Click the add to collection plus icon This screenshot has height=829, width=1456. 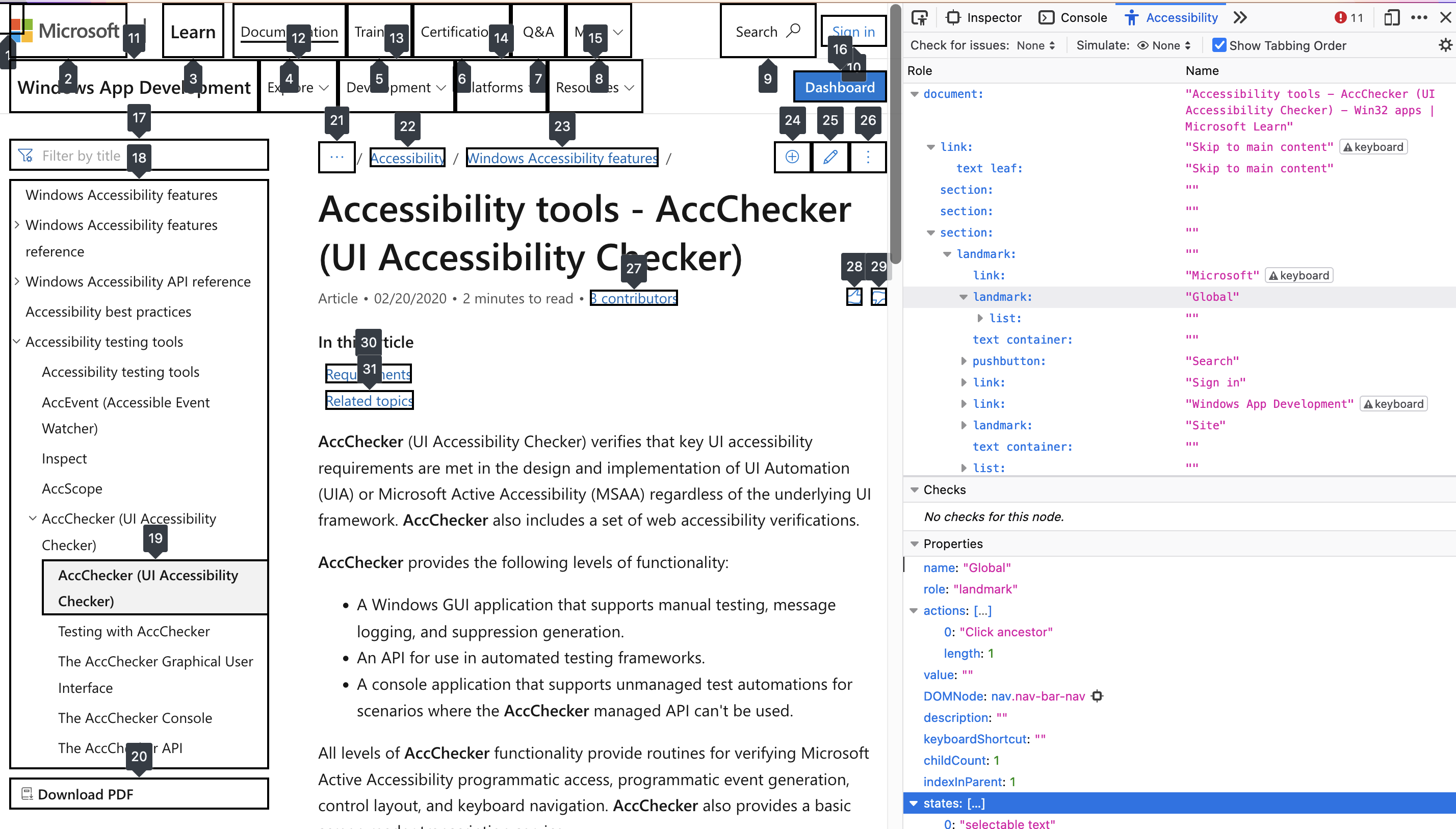[792, 157]
